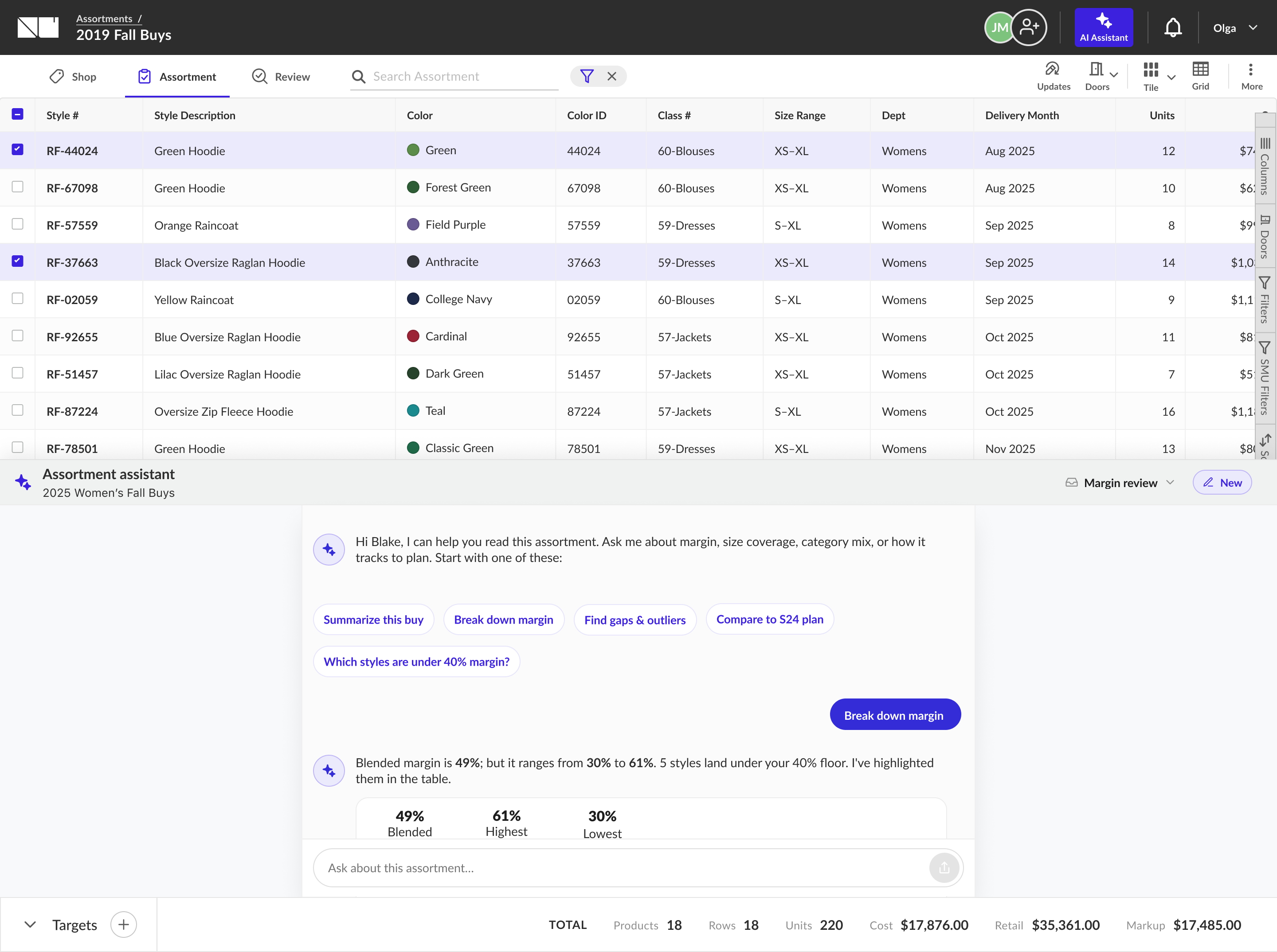Viewport: 1277px width, 952px height.
Task: Check row RF-87224 checkbox
Action: 18,410
